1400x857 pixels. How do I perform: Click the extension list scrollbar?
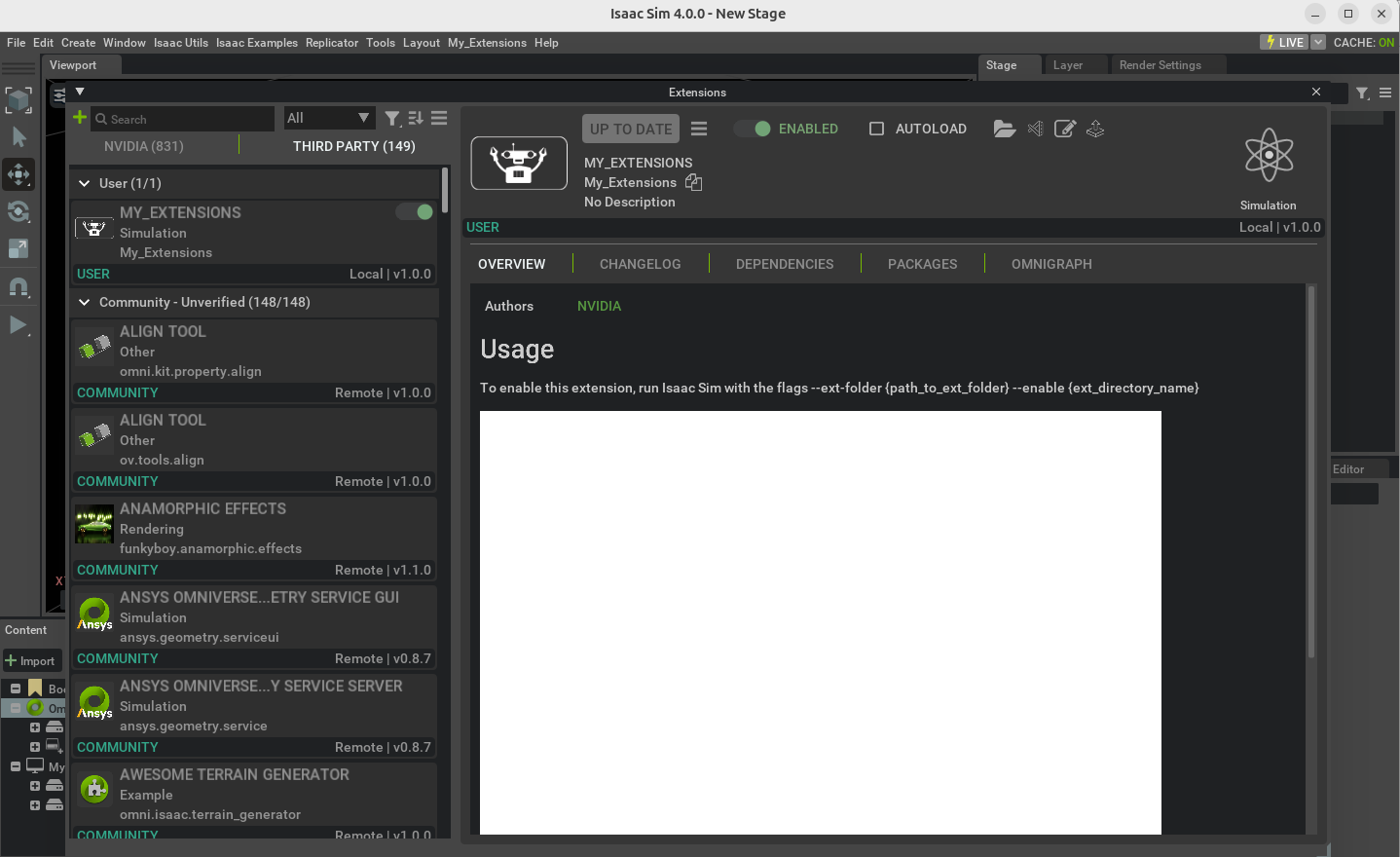click(445, 190)
